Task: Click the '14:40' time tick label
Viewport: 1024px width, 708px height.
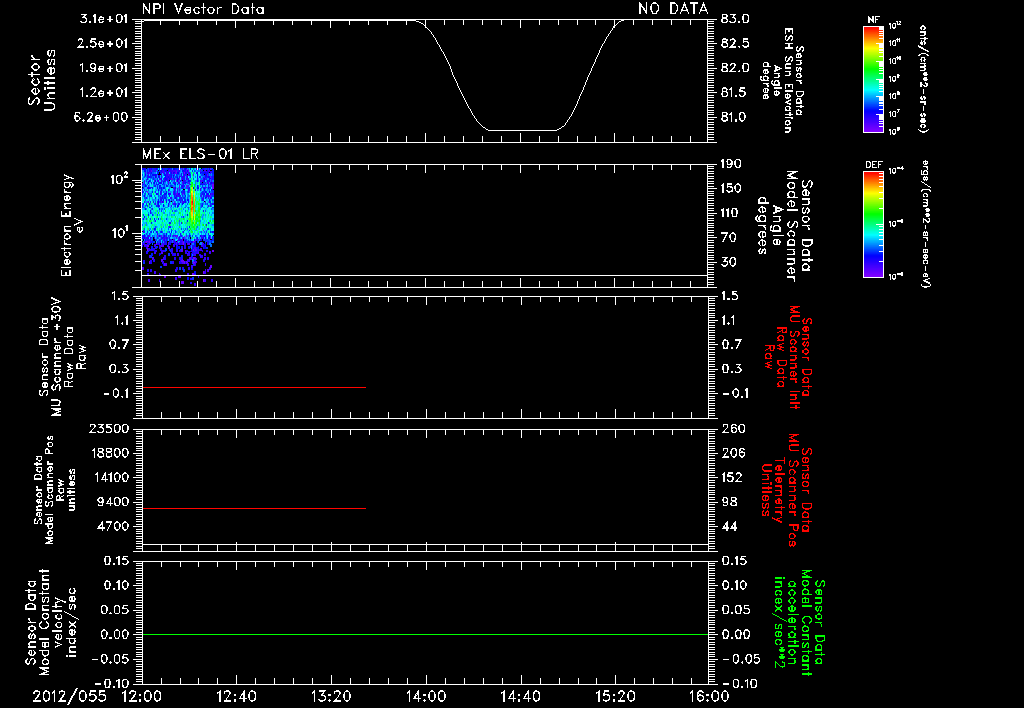Action: tap(520, 696)
